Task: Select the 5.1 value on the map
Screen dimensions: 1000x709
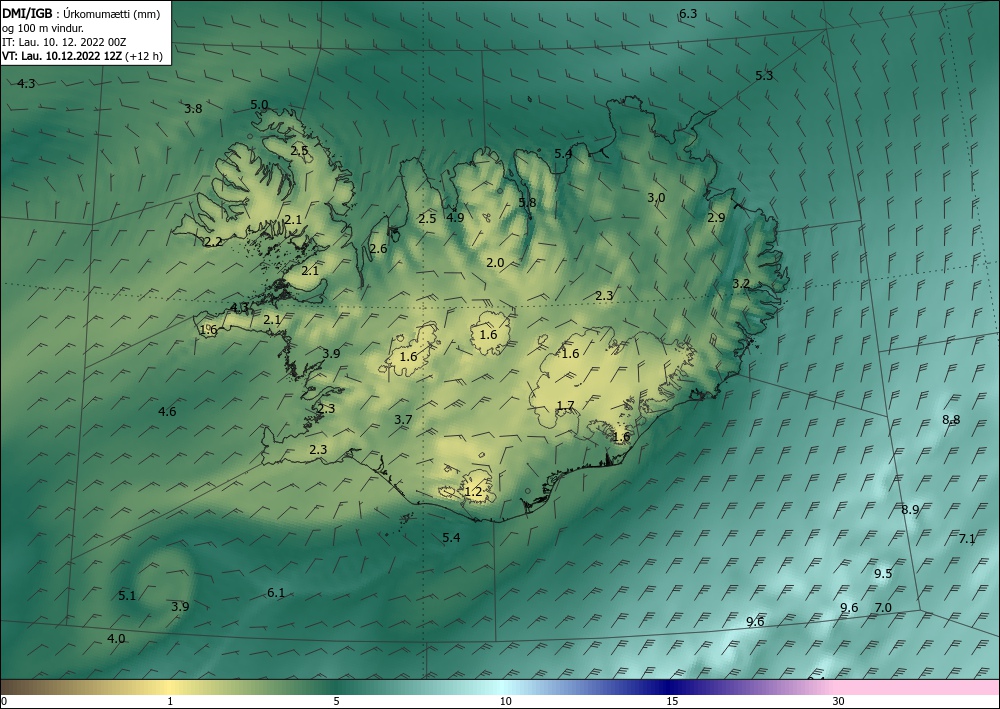Action: [x=127, y=596]
